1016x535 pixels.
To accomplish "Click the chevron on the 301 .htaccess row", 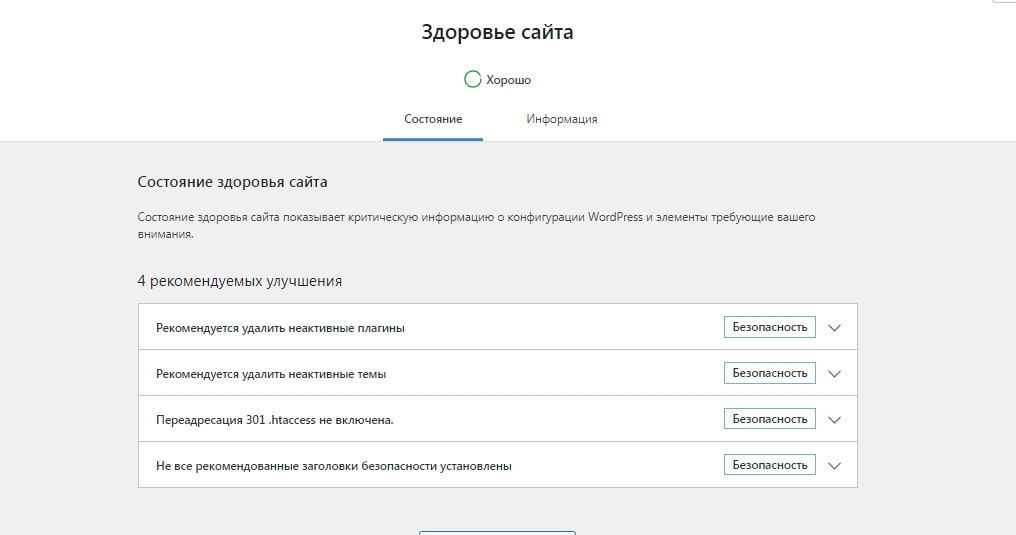I will tap(836, 419).
